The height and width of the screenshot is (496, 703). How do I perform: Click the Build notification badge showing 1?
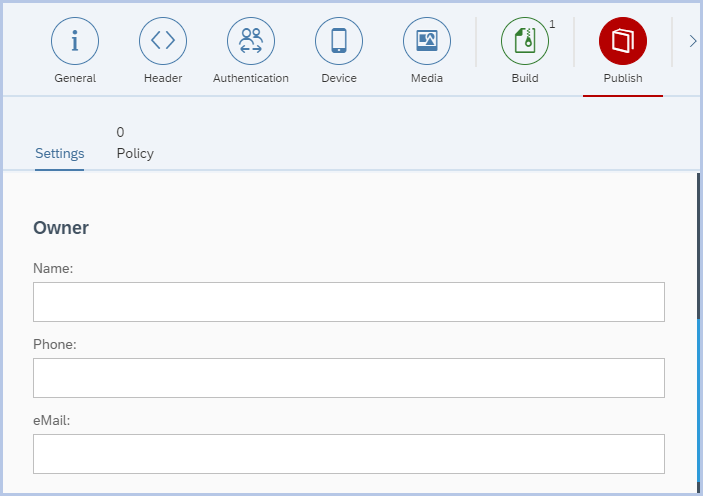(552, 24)
